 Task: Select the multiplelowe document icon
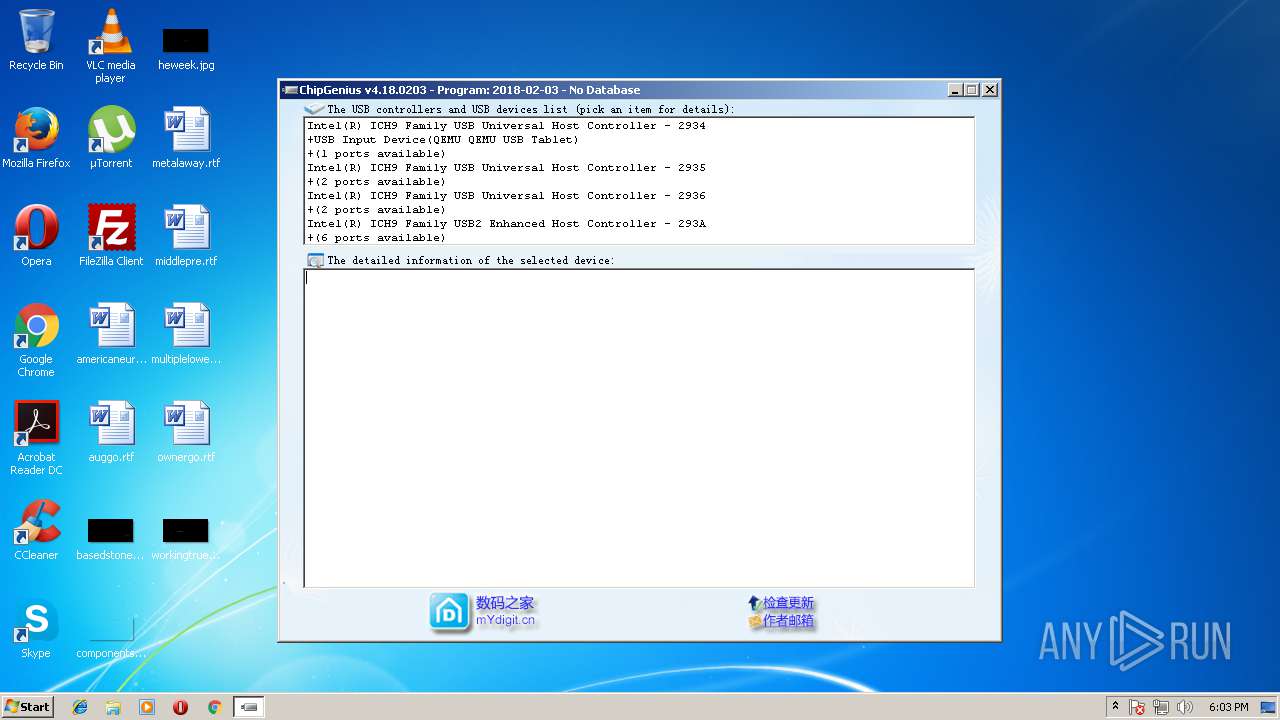pos(186,335)
